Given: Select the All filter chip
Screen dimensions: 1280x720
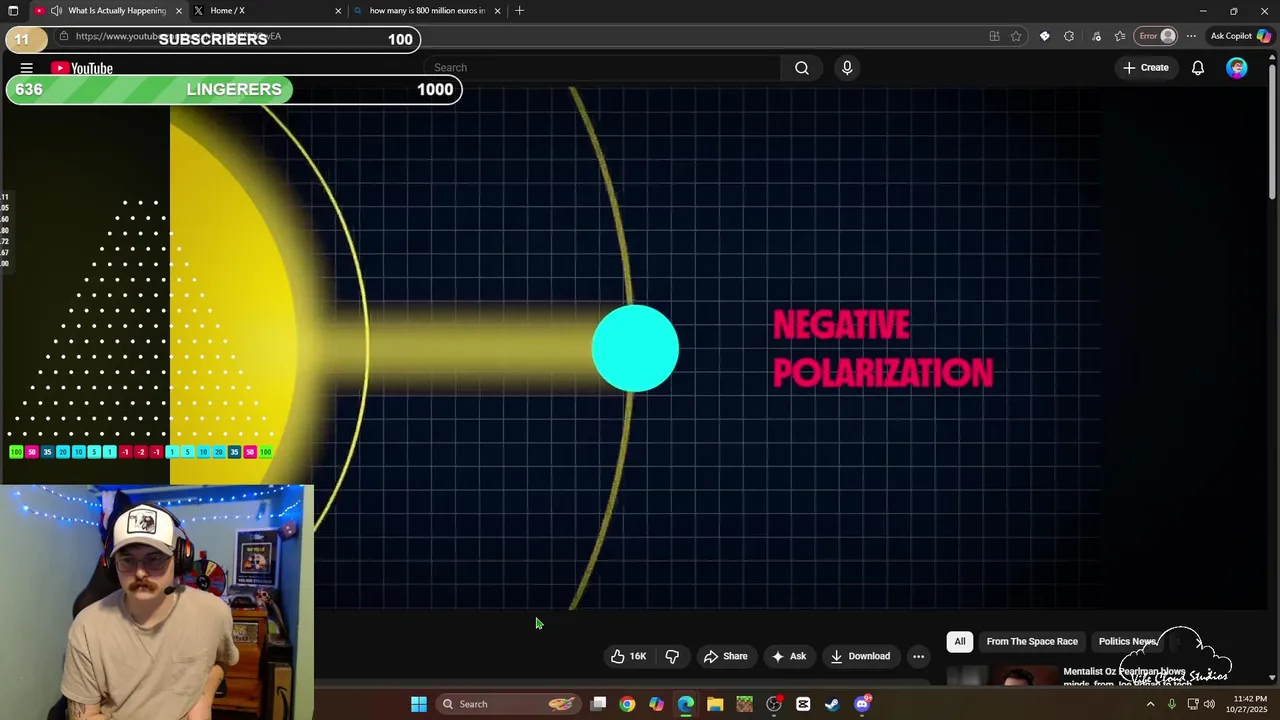Looking at the screenshot, I should pyautogui.click(x=960, y=641).
